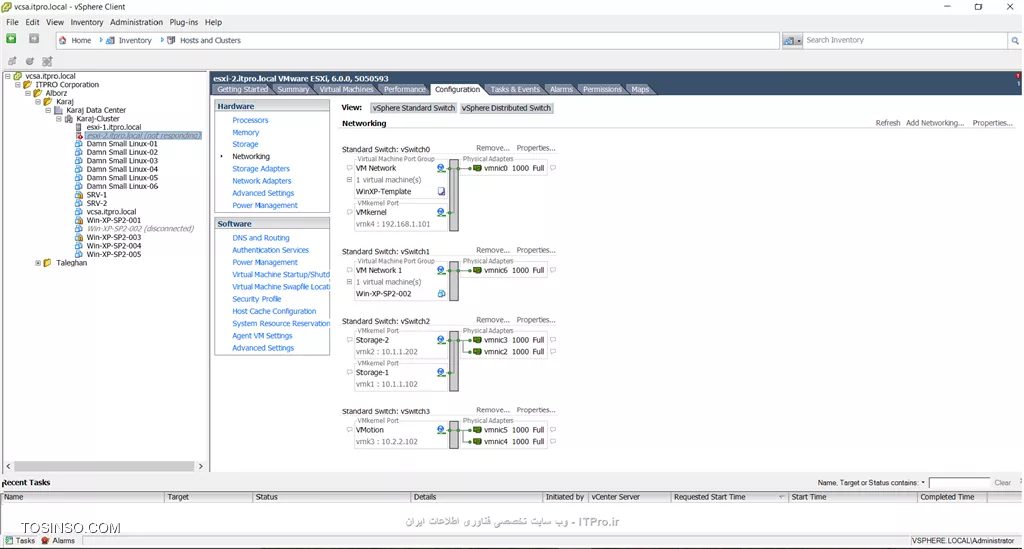This screenshot has width=1024, height=549.
Task: Switch to the Tasks & Events tab
Action: (515, 89)
